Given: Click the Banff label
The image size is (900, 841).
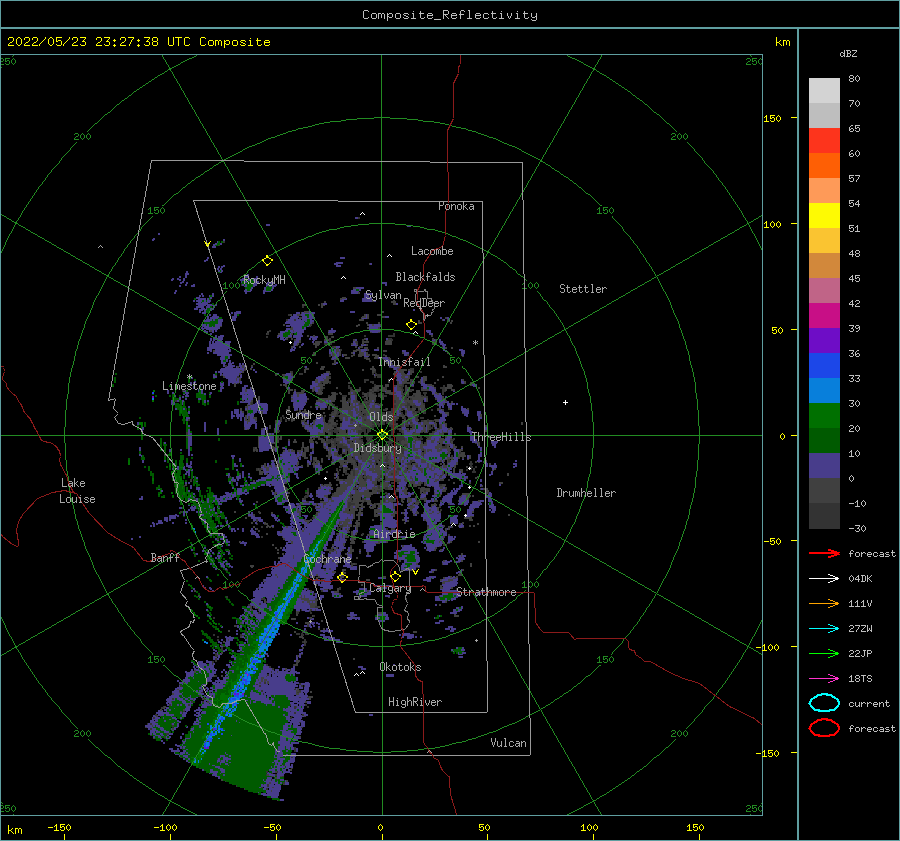Looking at the screenshot, I should click(165, 557).
